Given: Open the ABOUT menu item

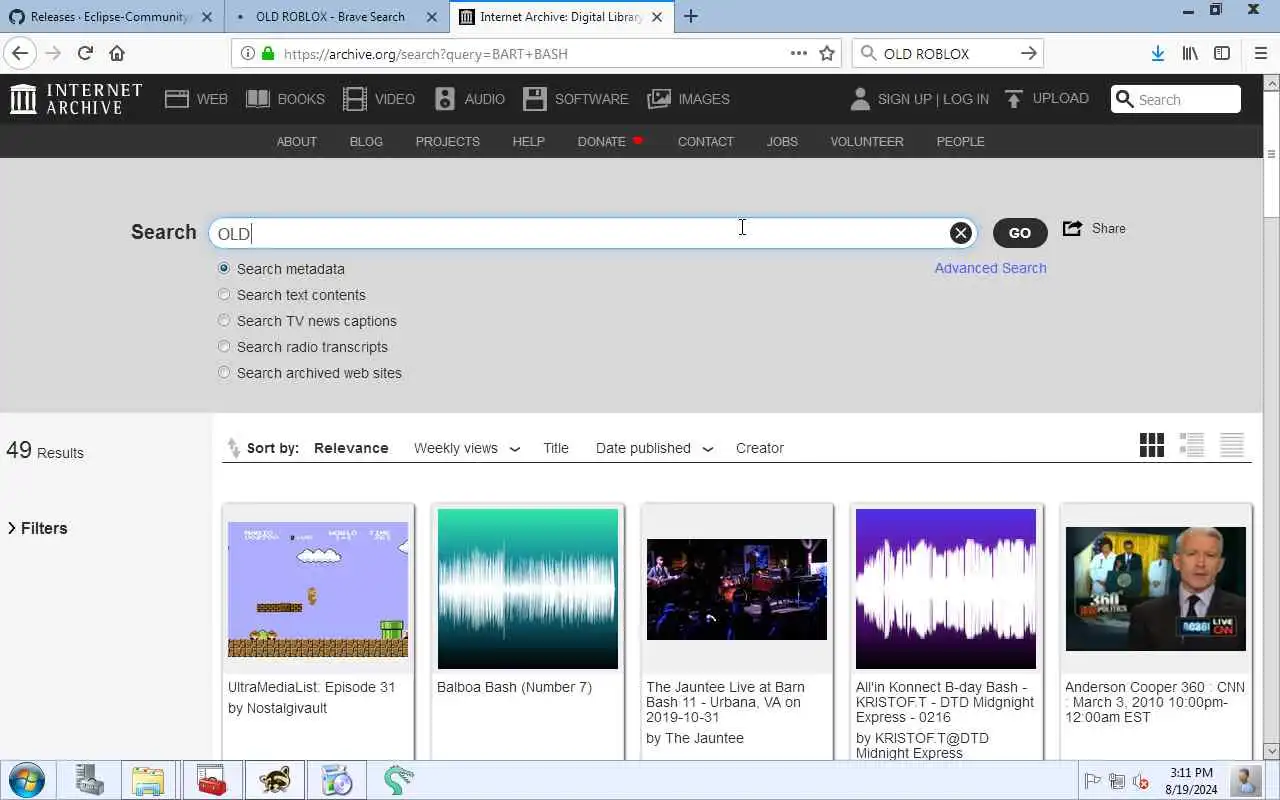Looking at the screenshot, I should (297, 141).
